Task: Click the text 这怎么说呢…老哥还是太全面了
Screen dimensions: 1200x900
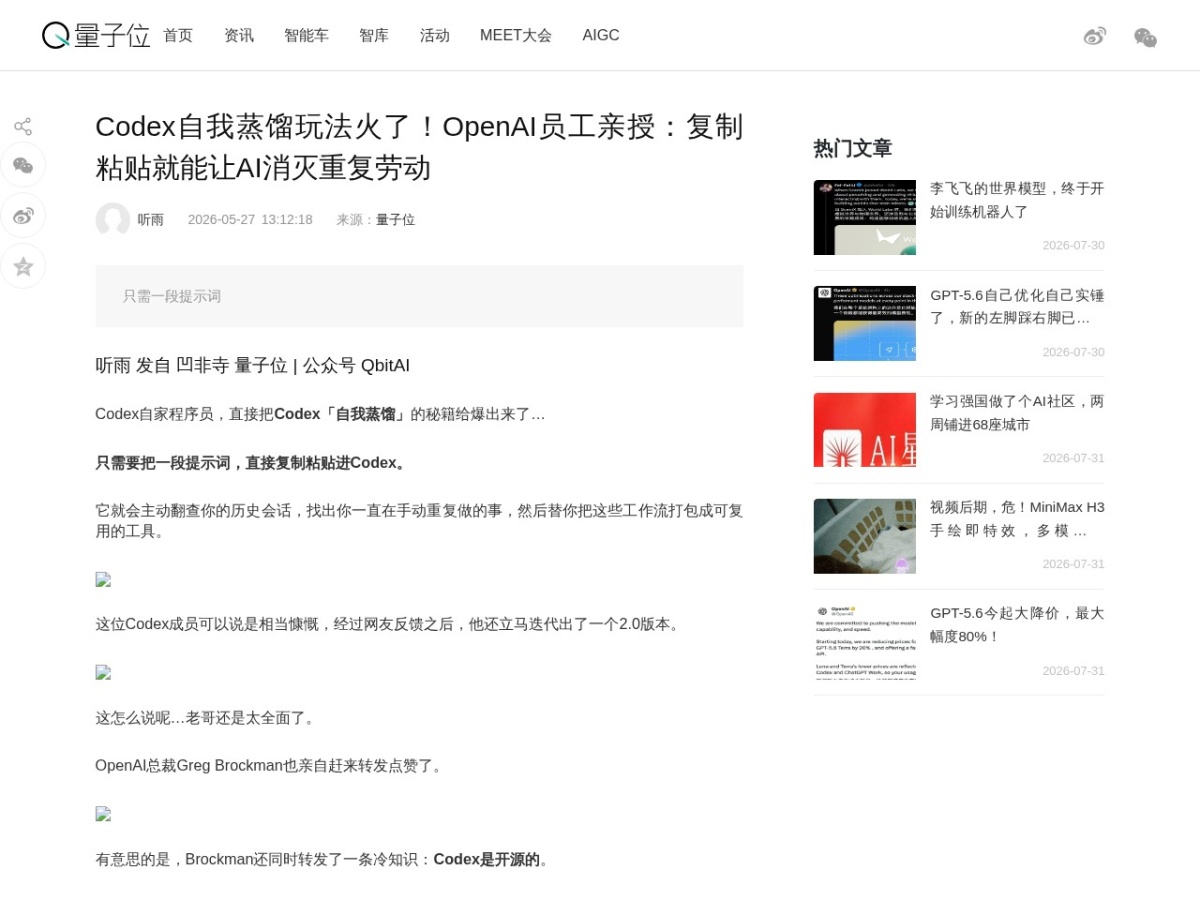Action: click(x=208, y=718)
